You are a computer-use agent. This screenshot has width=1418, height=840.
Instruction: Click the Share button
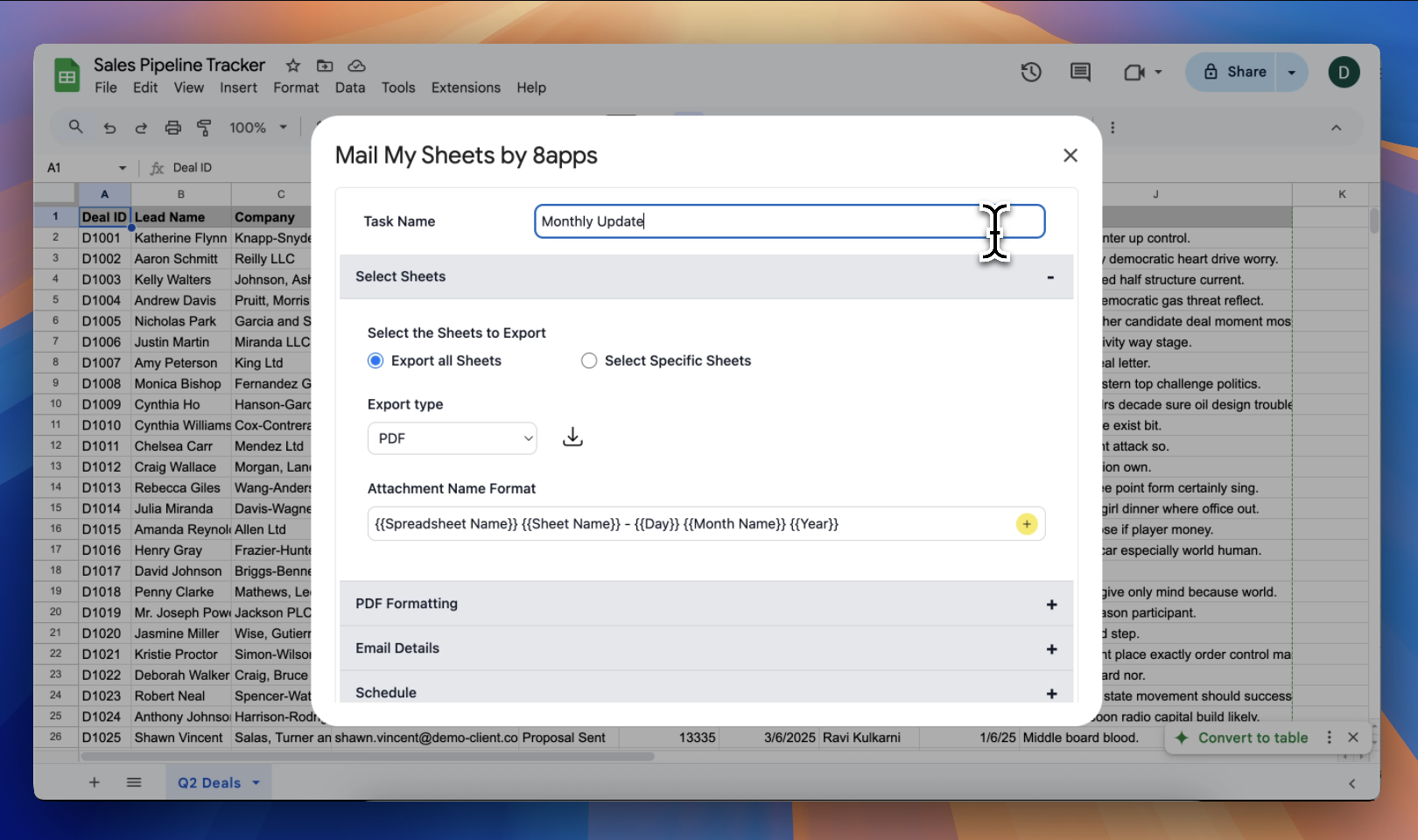(x=1235, y=72)
